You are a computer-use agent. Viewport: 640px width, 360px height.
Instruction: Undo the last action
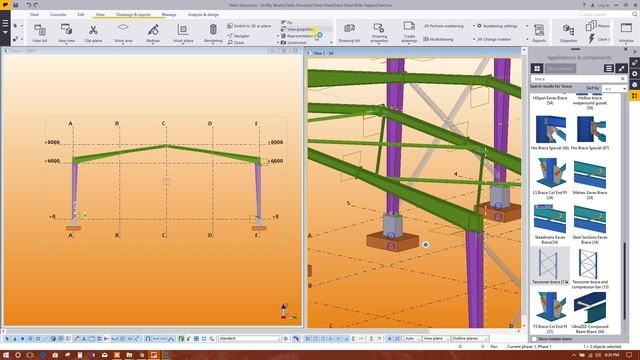[29, 5]
